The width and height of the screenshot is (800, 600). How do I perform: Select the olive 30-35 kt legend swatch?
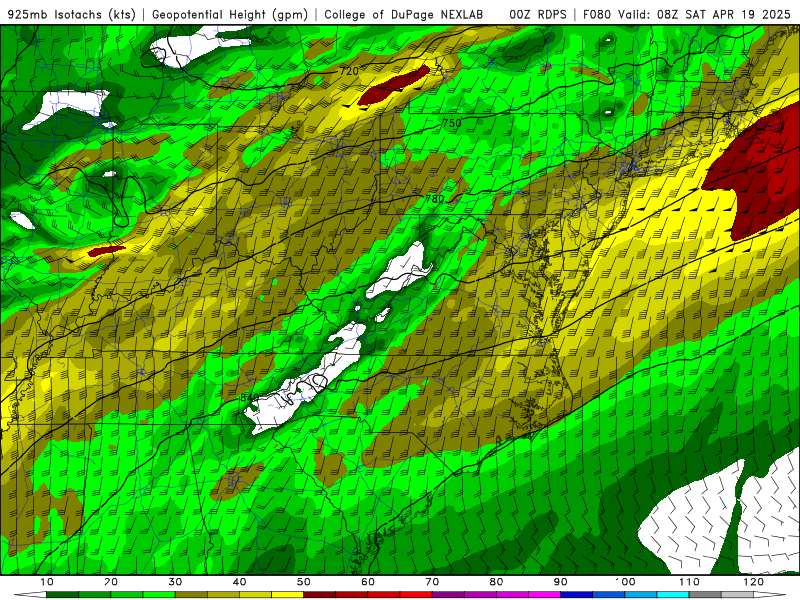[191, 595]
